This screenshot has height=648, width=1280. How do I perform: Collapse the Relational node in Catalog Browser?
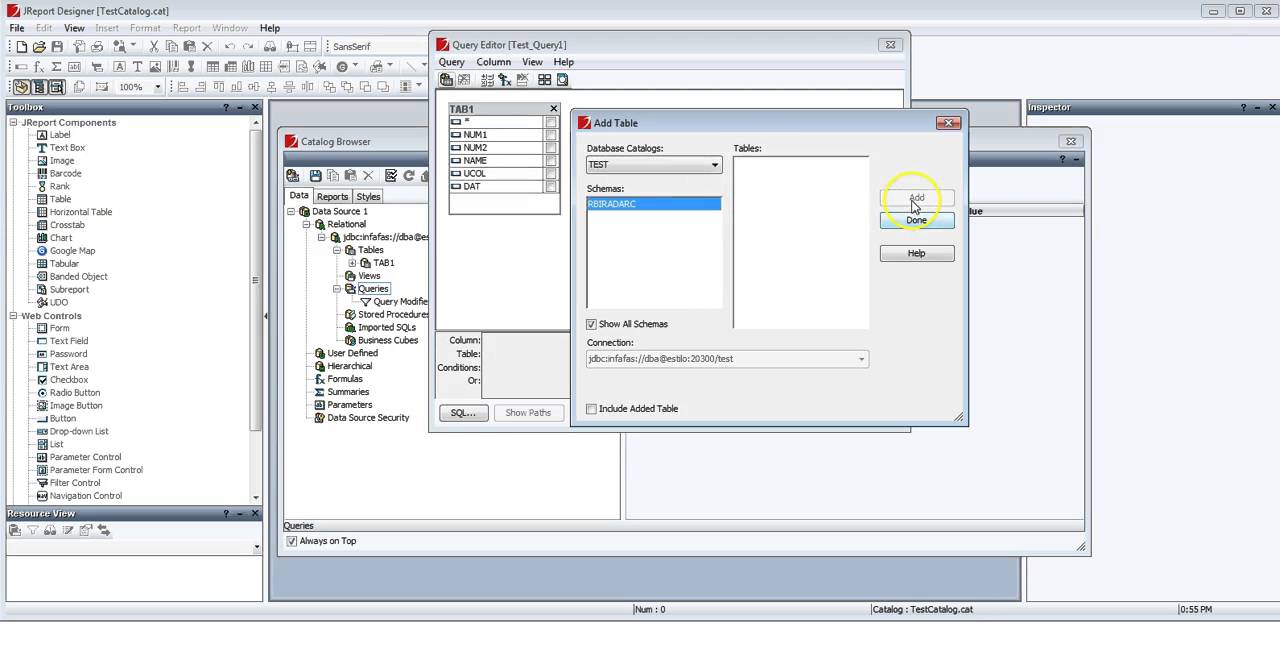coord(308,225)
